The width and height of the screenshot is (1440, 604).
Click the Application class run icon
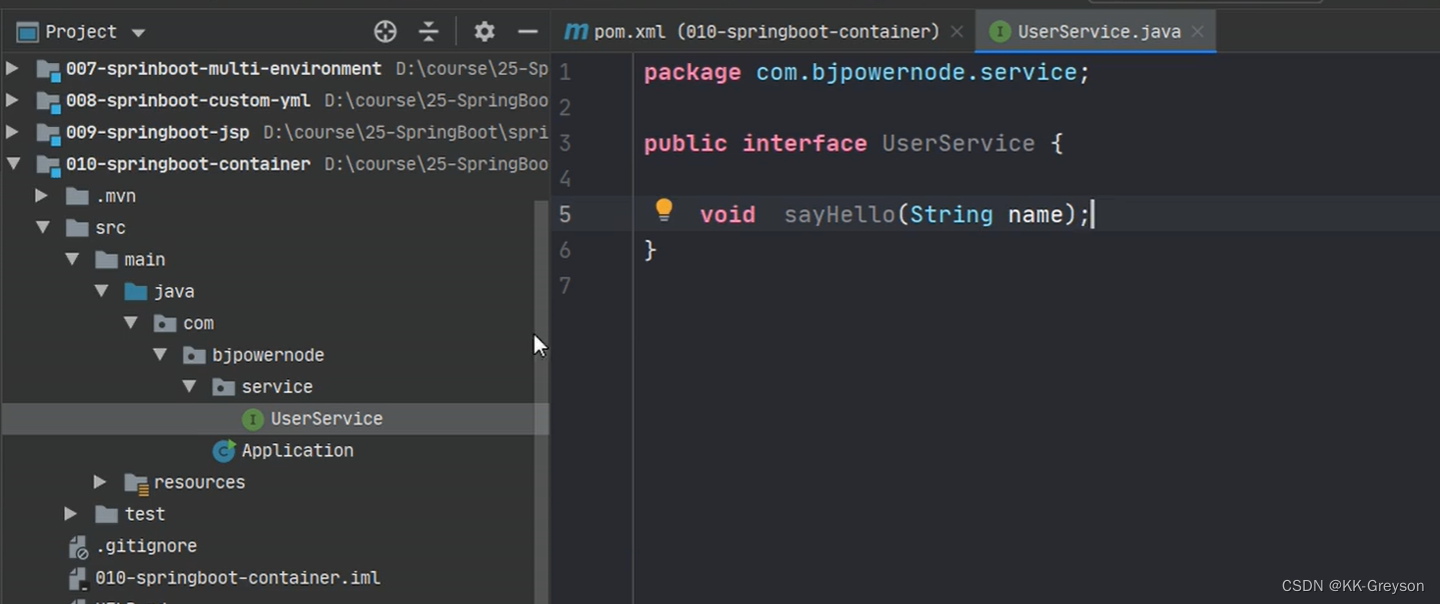[224, 451]
